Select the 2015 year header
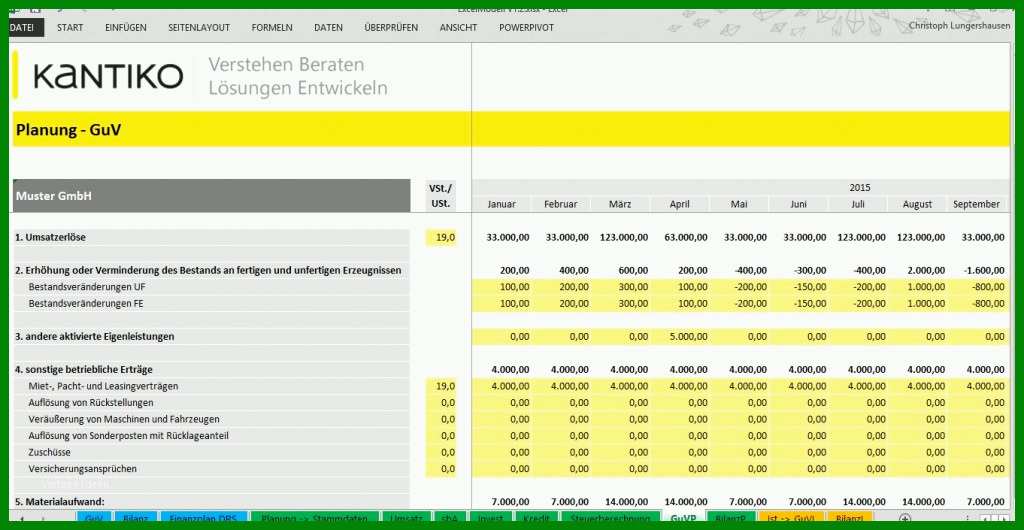 pyautogui.click(x=859, y=187)
